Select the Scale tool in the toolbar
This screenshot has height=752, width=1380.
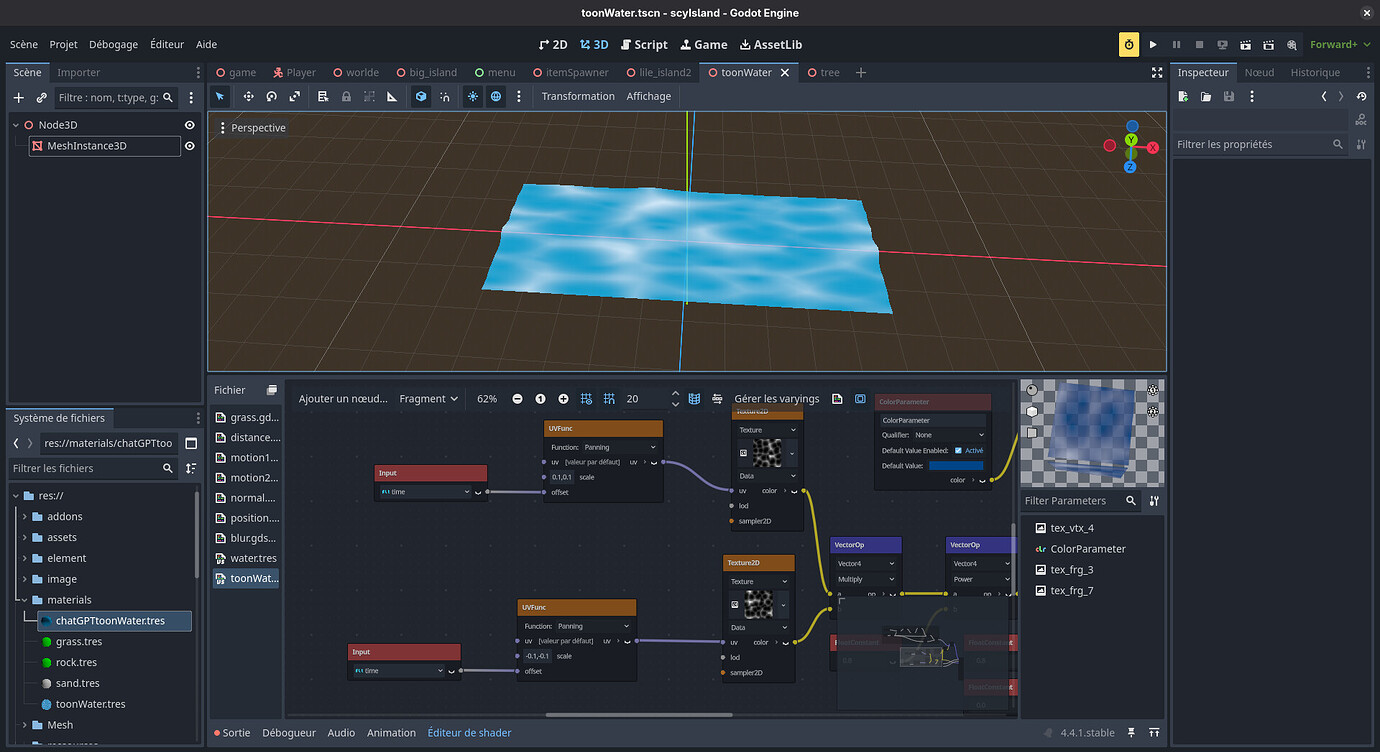(x=295, y=96)
